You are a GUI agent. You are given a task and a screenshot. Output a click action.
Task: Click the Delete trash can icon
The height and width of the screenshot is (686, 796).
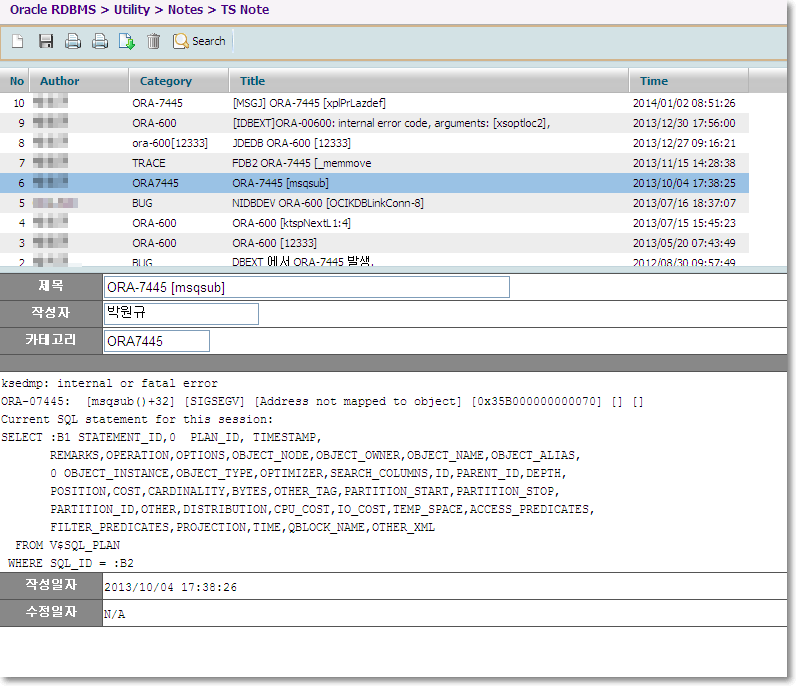pyautogui.click(x=154, y=41)
